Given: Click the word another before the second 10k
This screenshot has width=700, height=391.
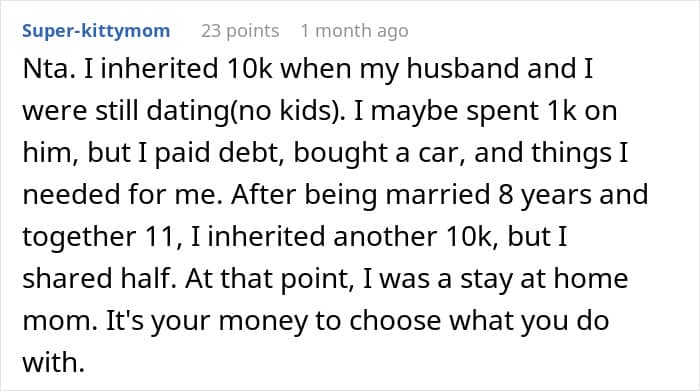Looking at the screenshot, I should [385, 237].
